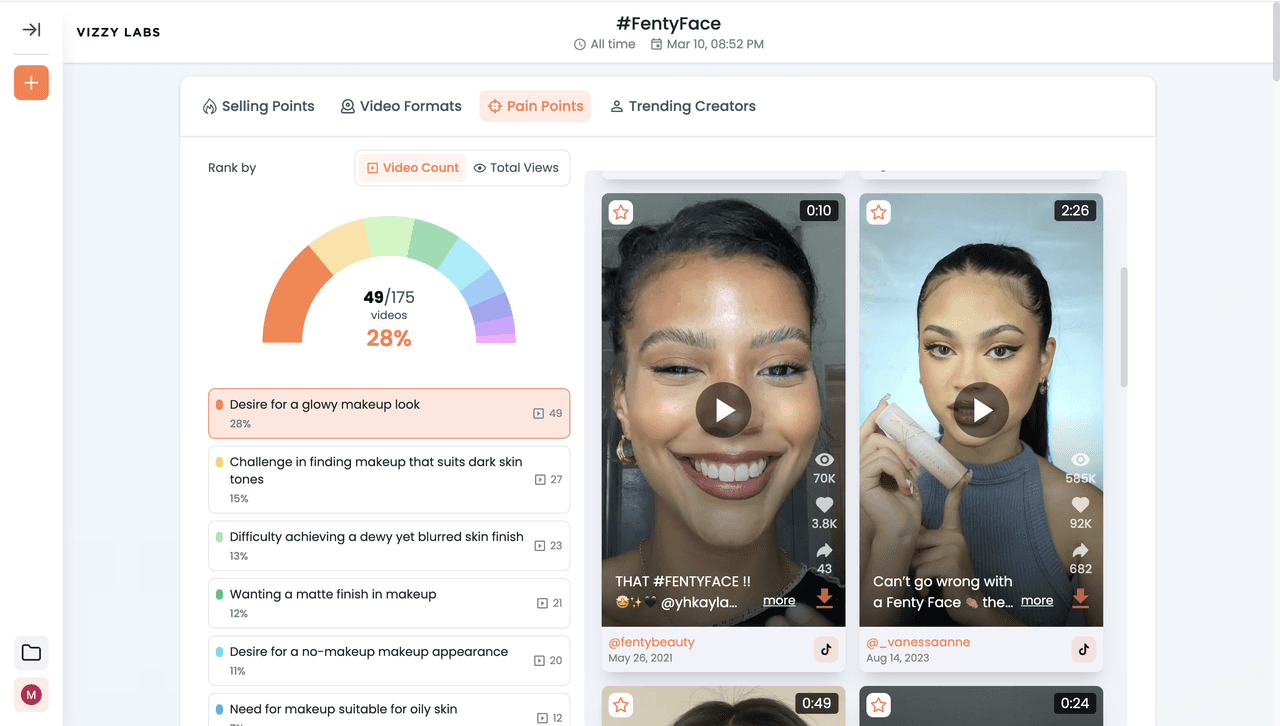Viewport: 1280px width, 726px height.
Task: Click the #FentyFace page title
Action: click(x=669, y=23)
